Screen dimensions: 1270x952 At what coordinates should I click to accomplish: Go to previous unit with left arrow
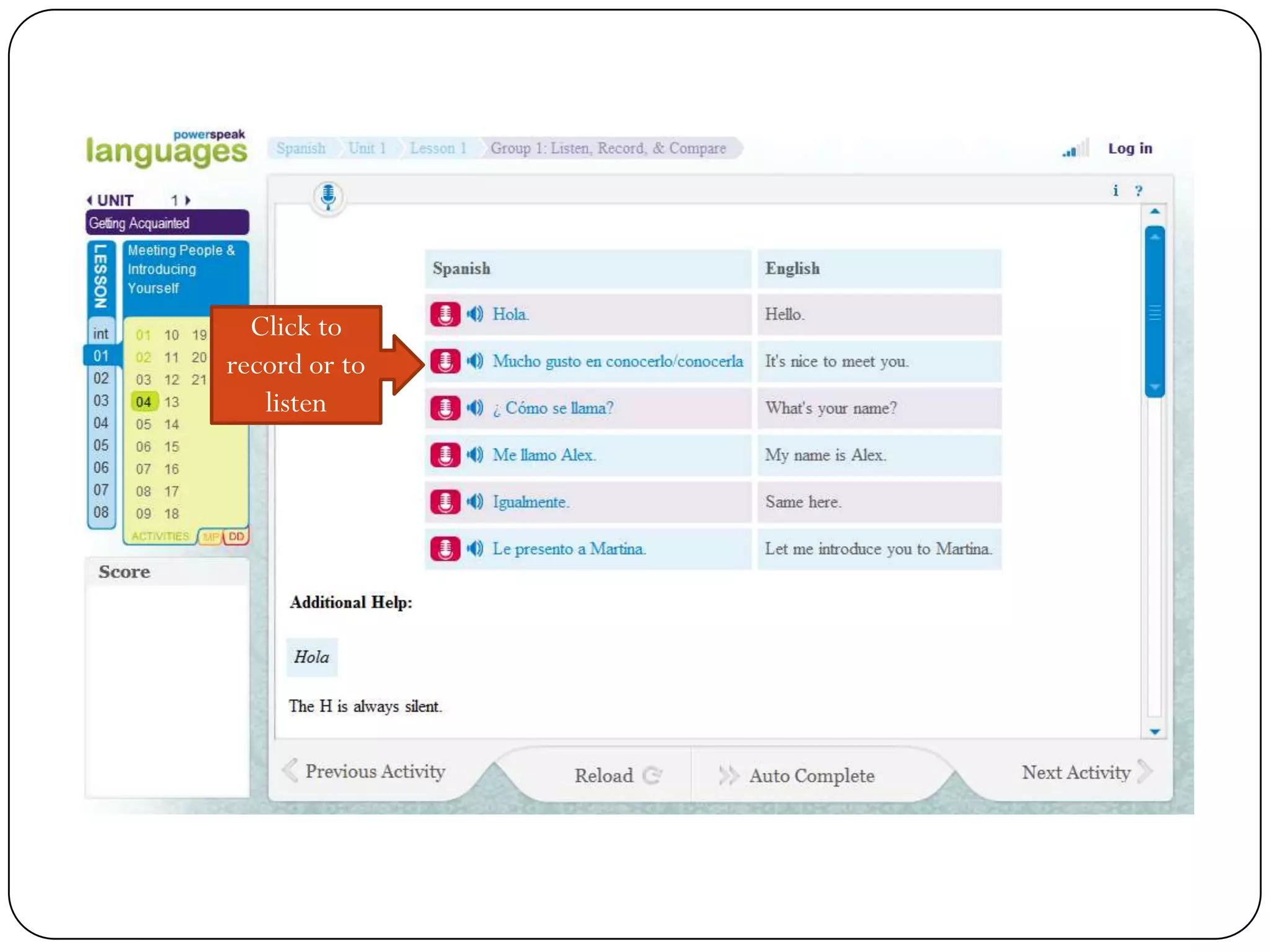90,200
